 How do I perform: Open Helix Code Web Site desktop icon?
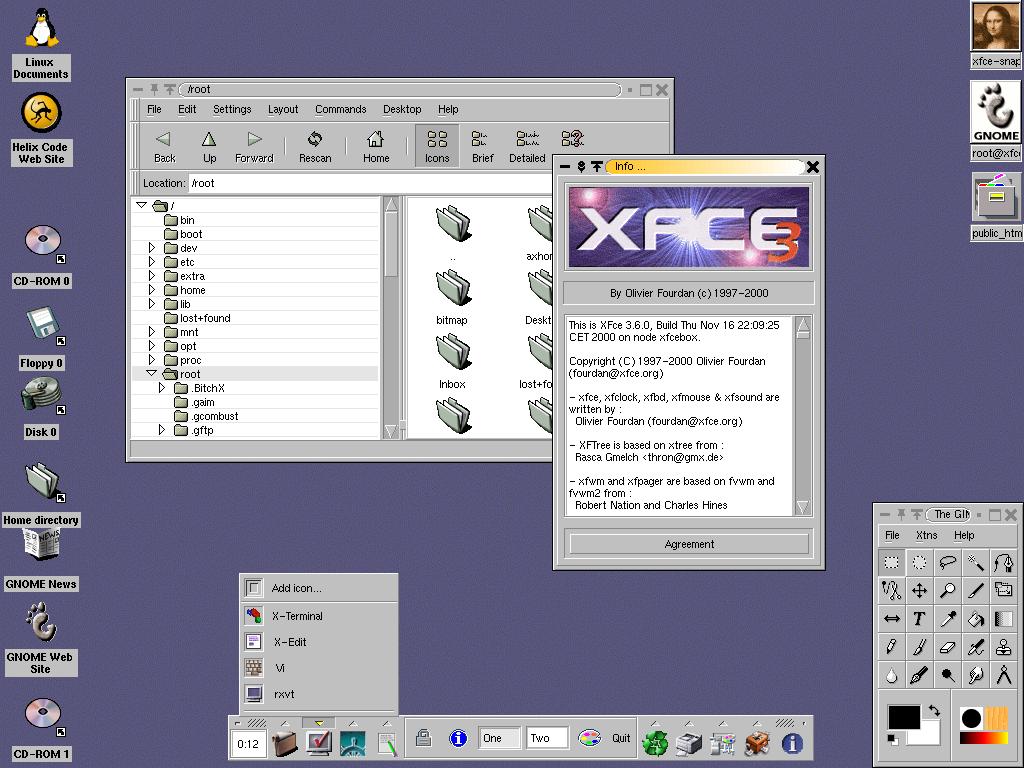point(41,129)
